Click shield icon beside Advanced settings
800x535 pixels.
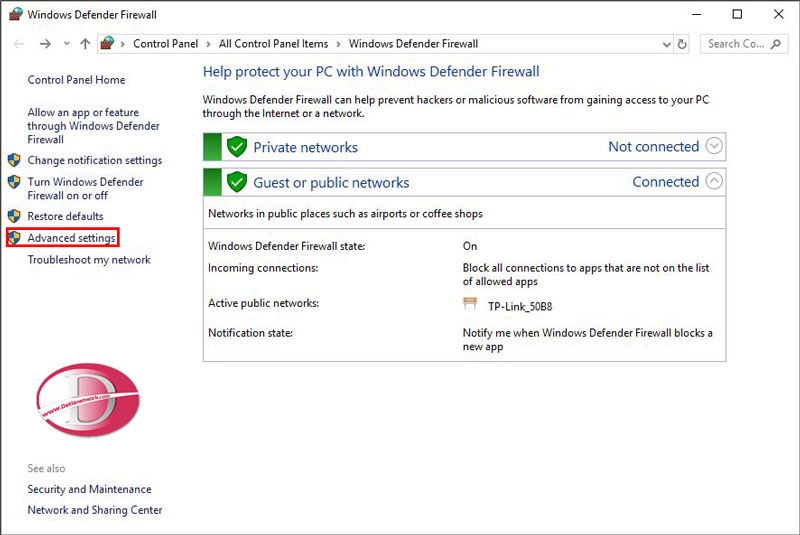pyautogui.click(x=14, y=238)
